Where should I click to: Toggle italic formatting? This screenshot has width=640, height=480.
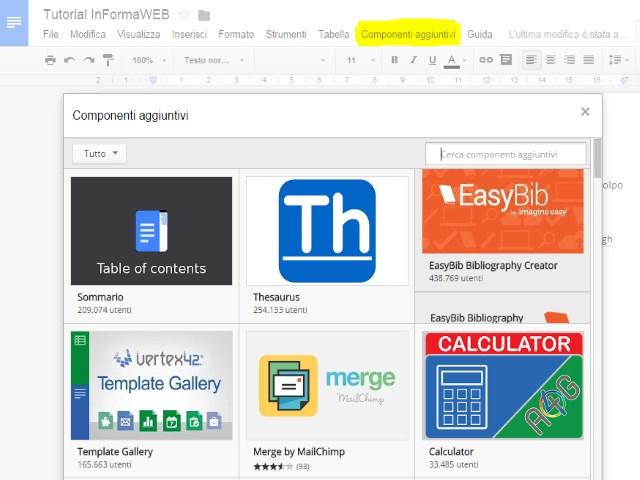[413, 60]
